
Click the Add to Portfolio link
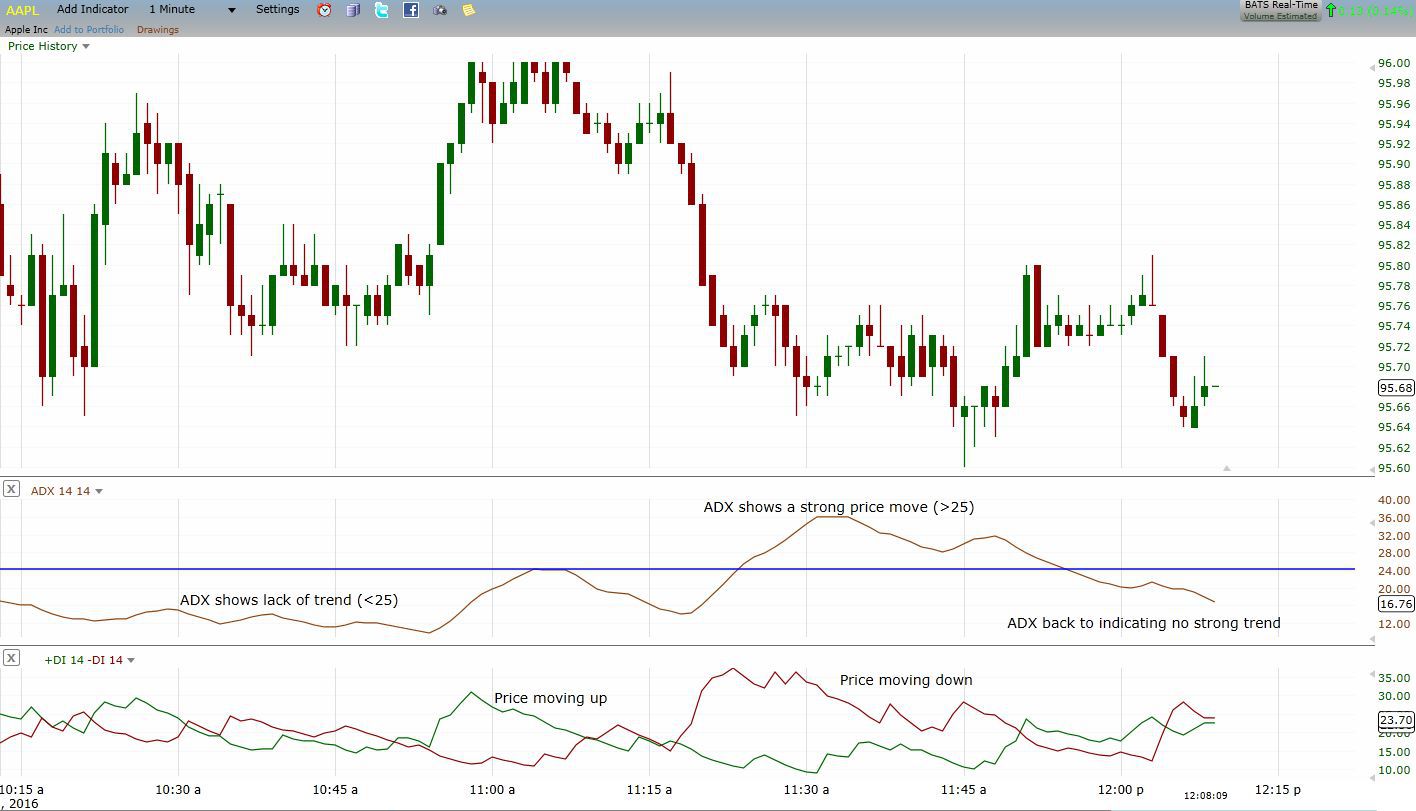(x=89, y=30)
